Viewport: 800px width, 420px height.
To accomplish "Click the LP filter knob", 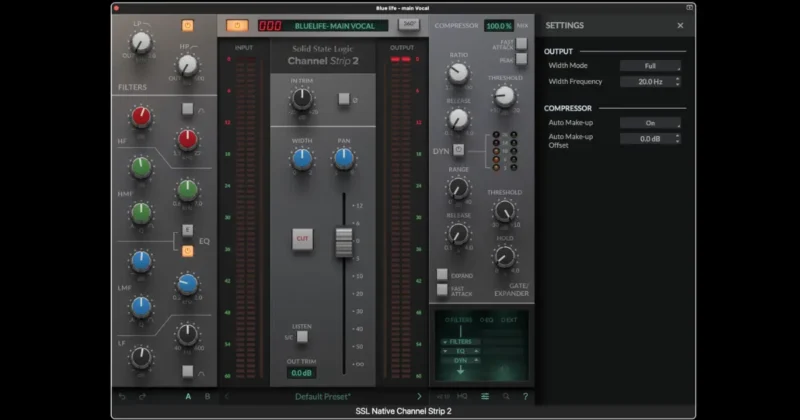I will 140,42.
